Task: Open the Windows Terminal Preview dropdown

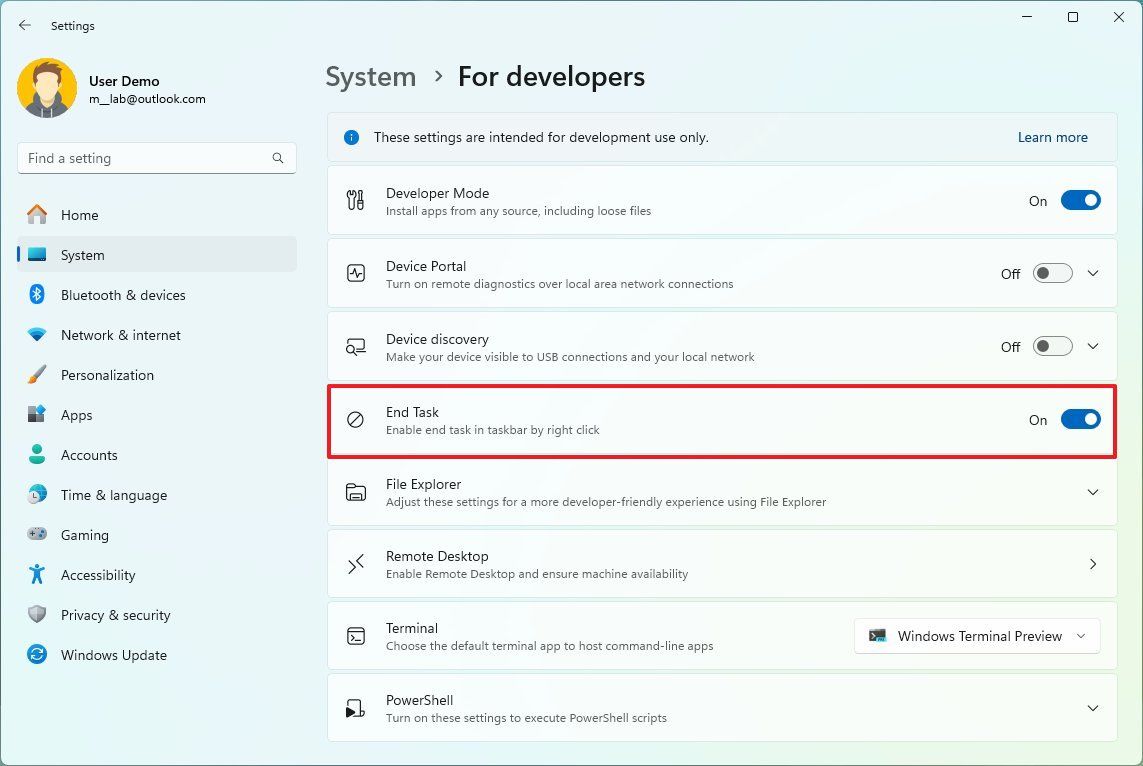Action: click(977, 636)
